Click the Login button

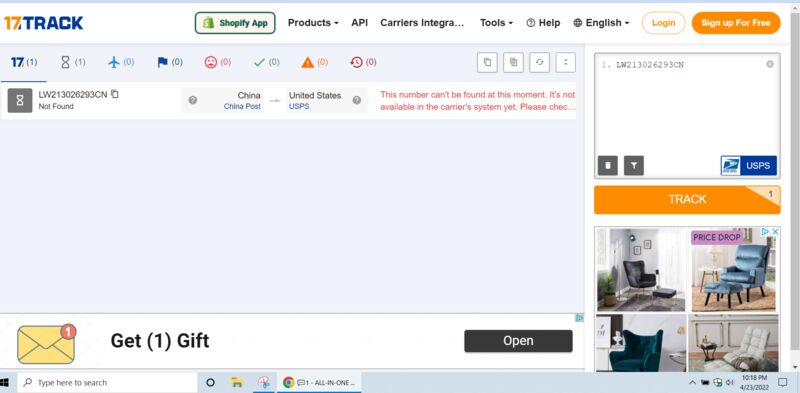(x=663, y=23)
